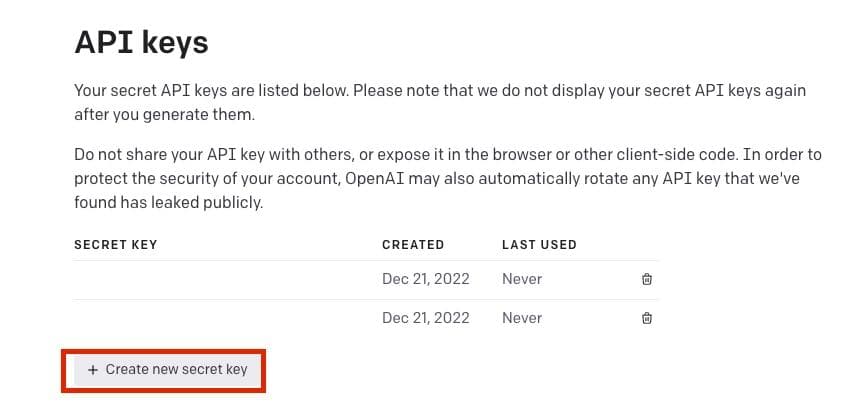Screen dimensions: 862x407
Task: Click the text 'found has leaked publicly.'
Action: [x=168, y=202]
